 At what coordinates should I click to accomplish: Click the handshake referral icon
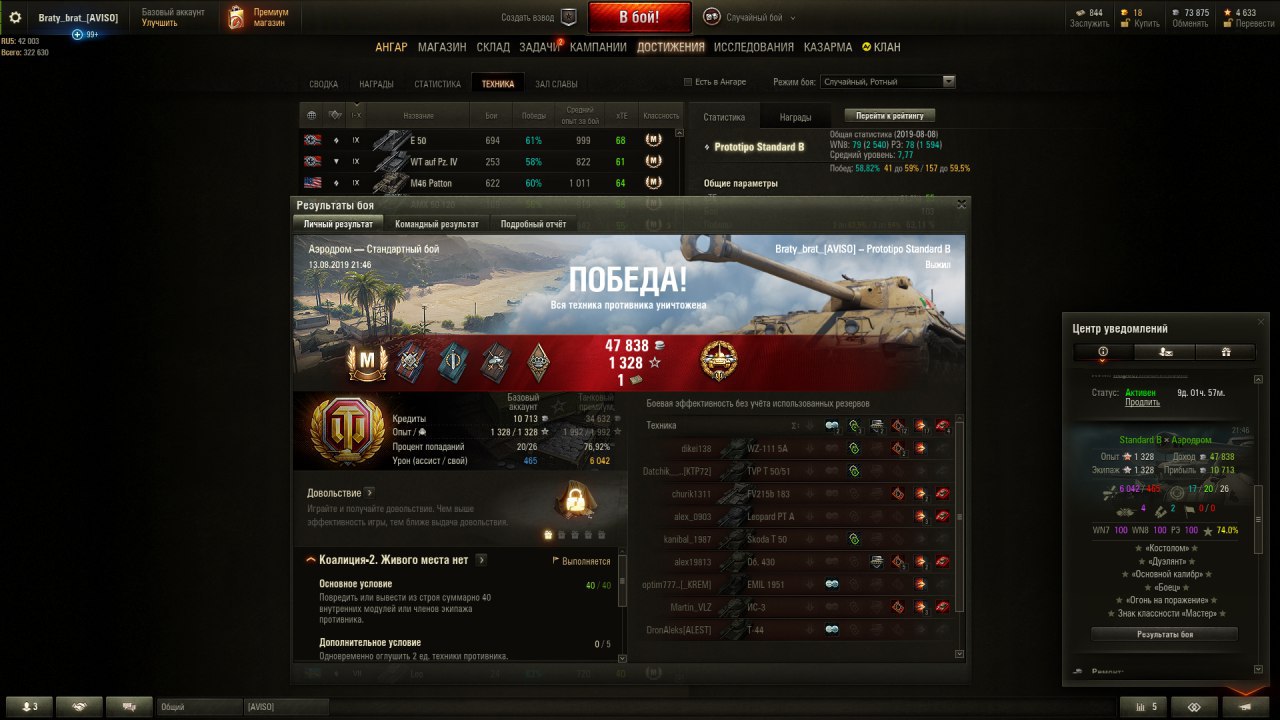[79, 707]
